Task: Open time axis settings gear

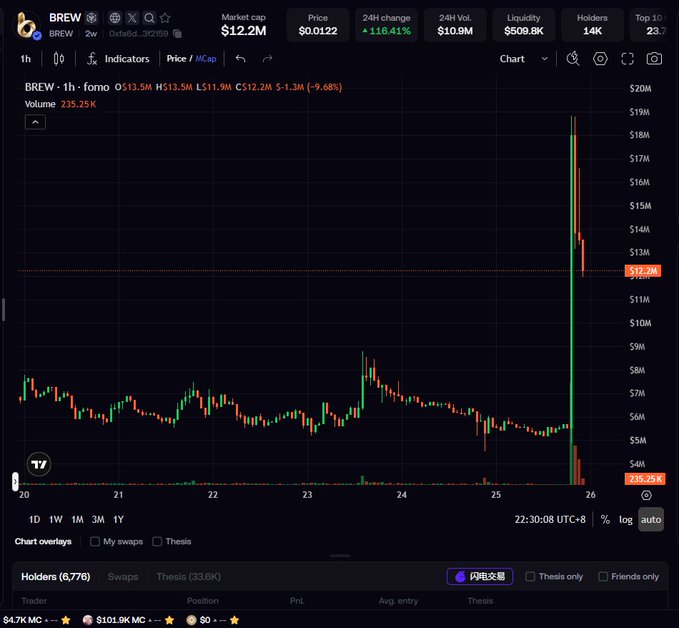Action: pos(646,495)
